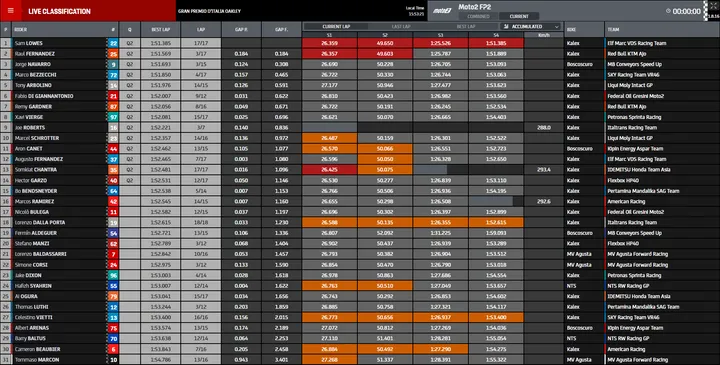Select the CURRENT LAP tab
Screen dimensions: 720x365
(336, 27)
